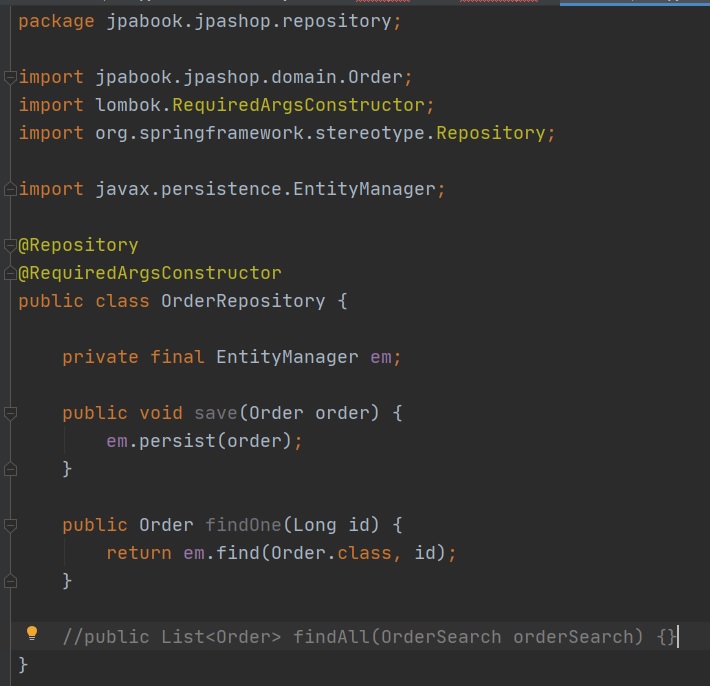Click "stereotype" in the springframework import

(369, 133)
